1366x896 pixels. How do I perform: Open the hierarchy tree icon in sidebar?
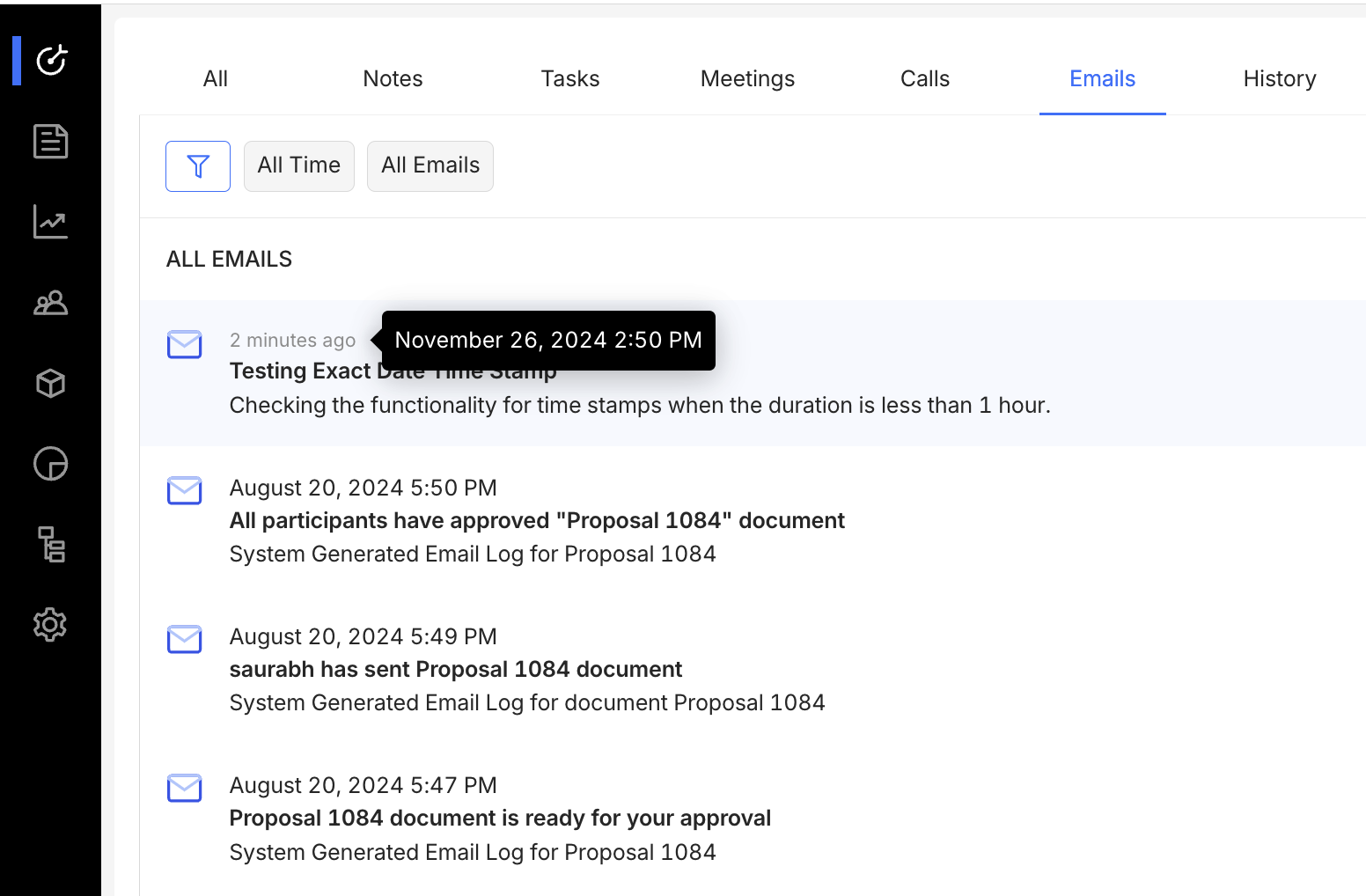click(51, 545)
